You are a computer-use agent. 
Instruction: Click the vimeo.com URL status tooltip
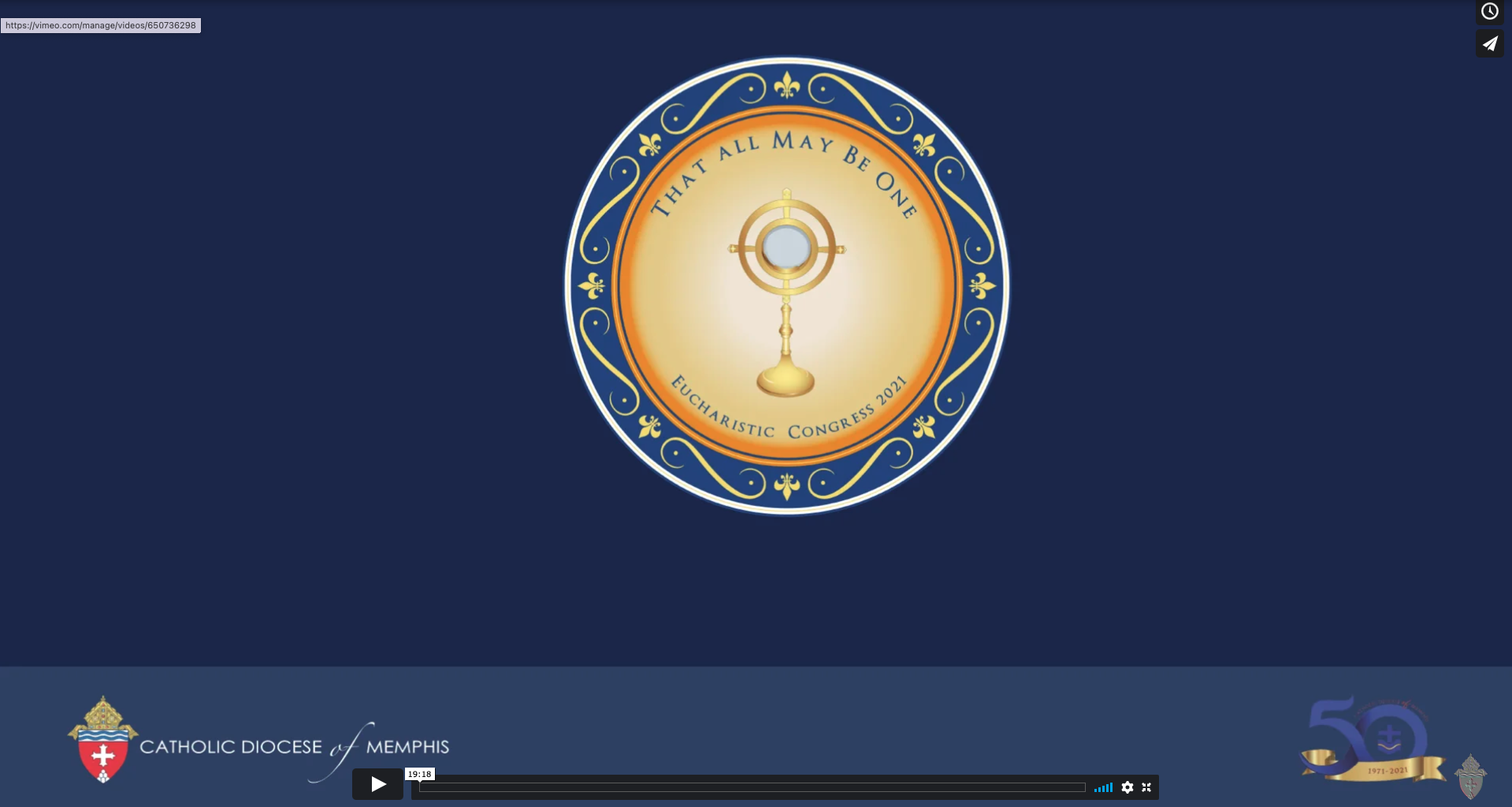[x=101, y=25]
